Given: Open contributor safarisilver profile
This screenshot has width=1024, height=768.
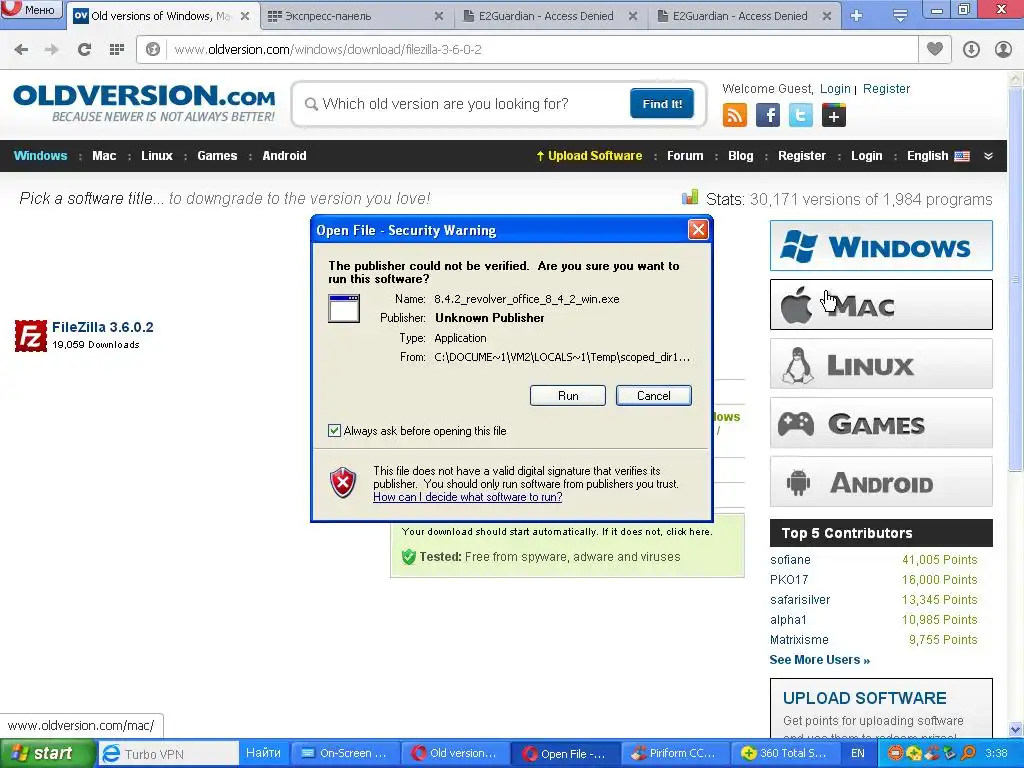Looking at the screenshot, I should click(800, 600).
